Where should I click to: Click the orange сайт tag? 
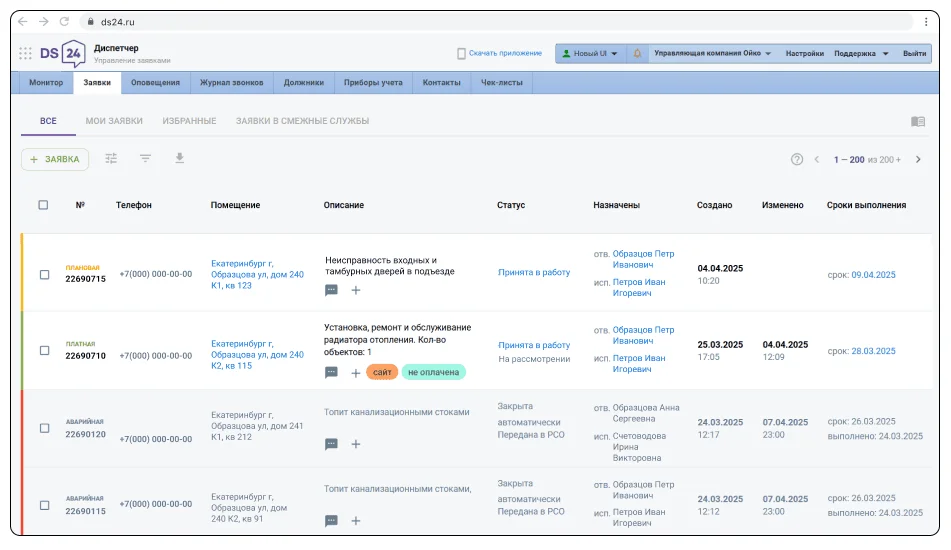click(382, 372)
